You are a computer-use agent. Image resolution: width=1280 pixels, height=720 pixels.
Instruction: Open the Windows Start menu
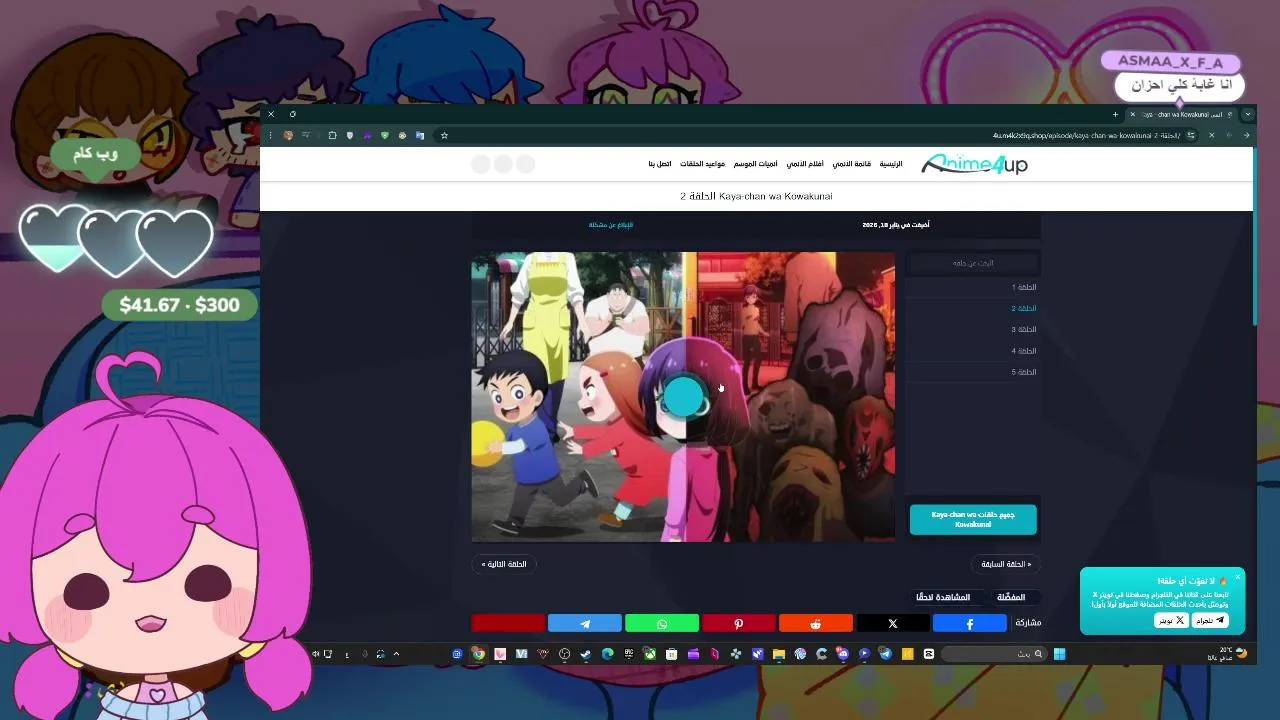tap(1060, 654)
